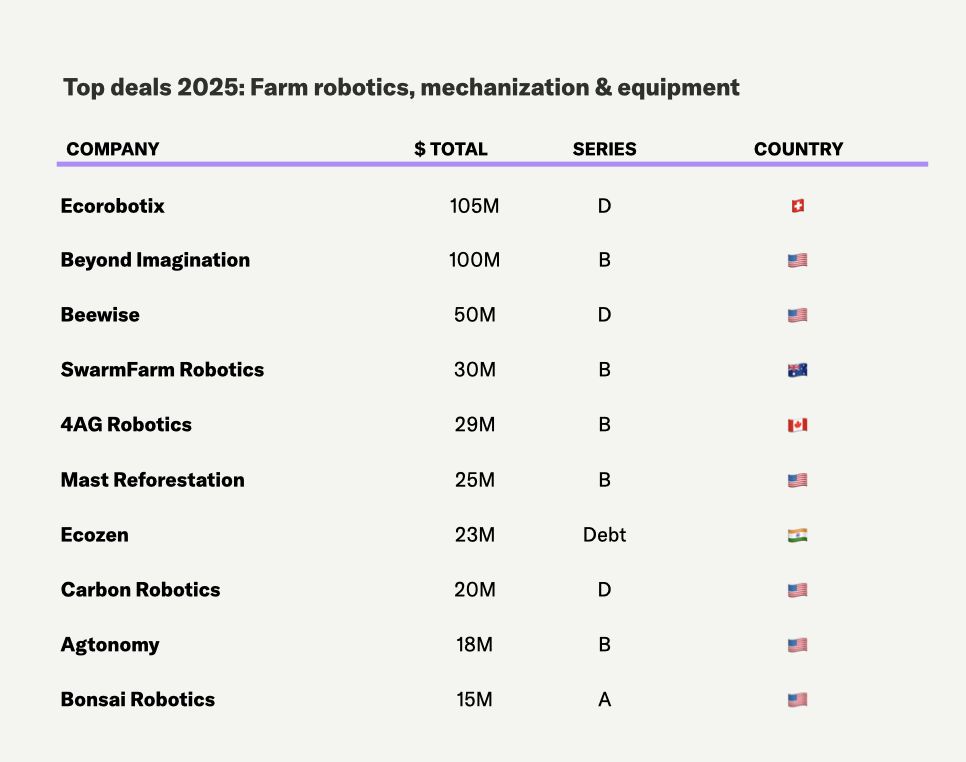Click the US flag in Bonsai Robotics row
Viewport: 966px width, 762px height.
click(797, 700)
